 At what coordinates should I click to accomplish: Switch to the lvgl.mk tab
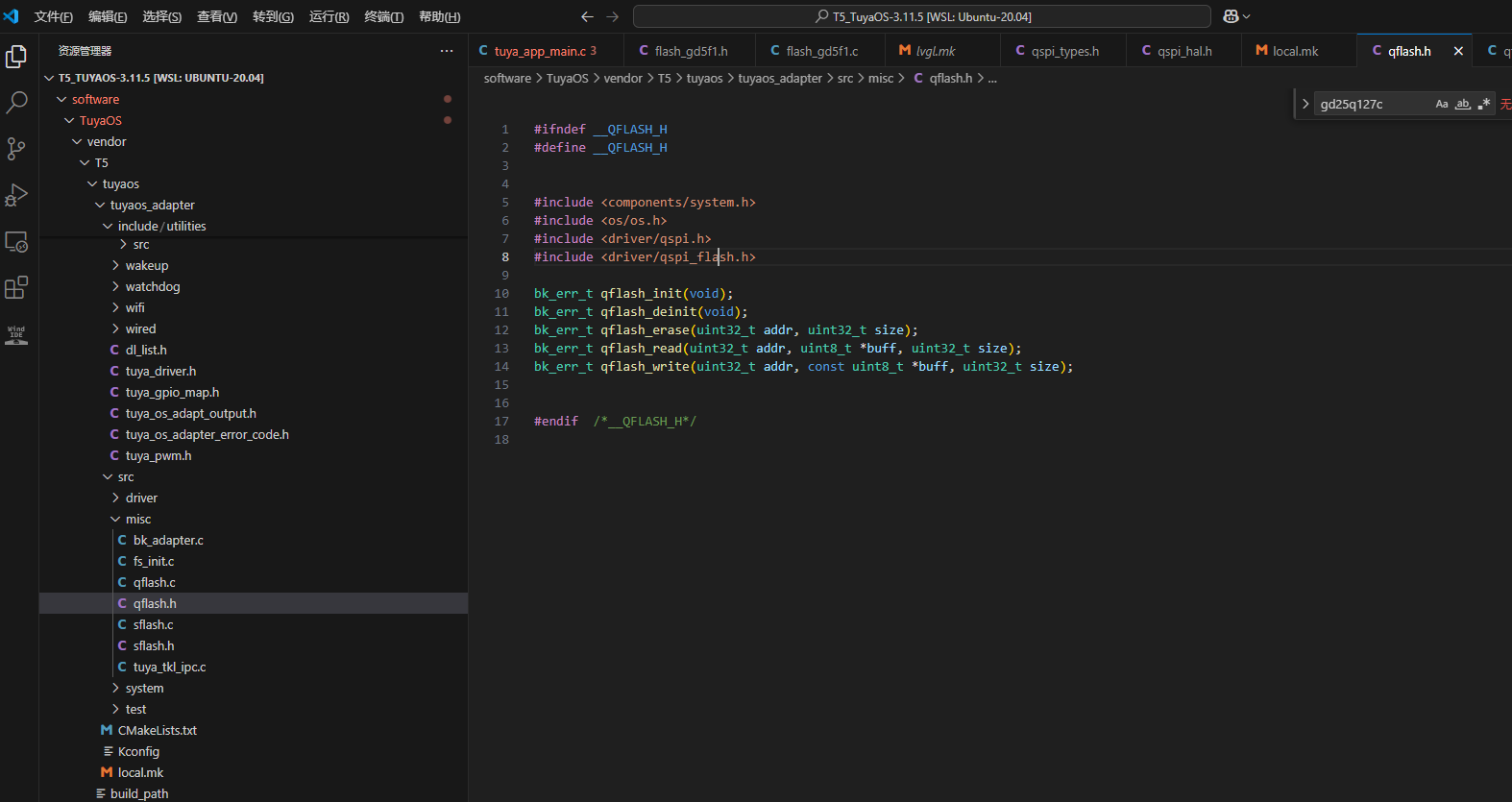click(941, 51)
